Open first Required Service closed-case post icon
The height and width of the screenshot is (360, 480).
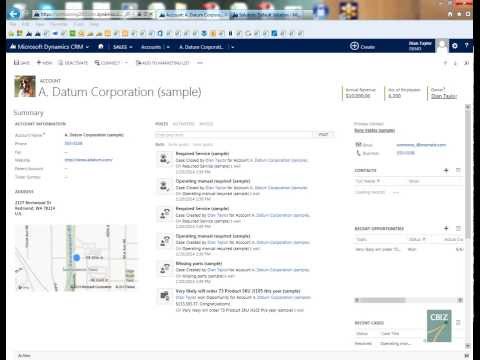pyautogui.click(x=164, y=158)
